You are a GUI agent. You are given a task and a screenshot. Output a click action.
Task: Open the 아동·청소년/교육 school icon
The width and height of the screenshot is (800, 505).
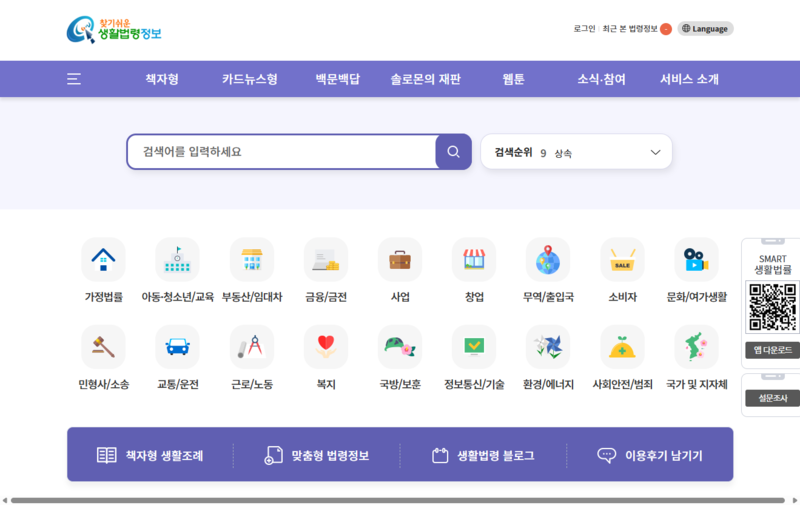[x=177, y=260]
